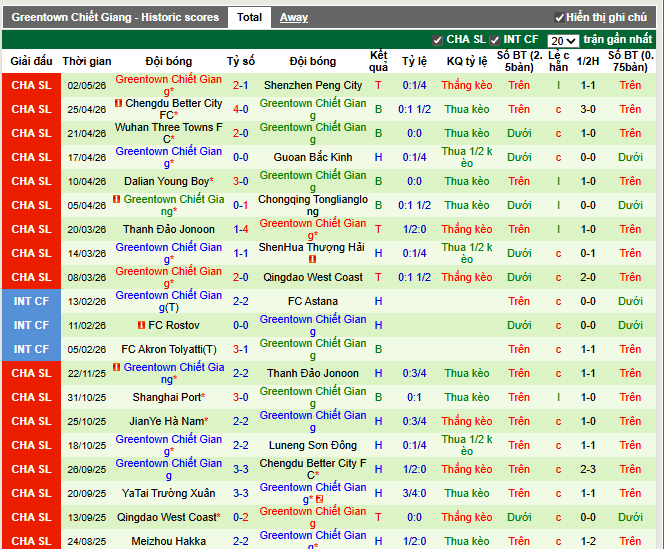664x549 pixels.
Task: Switch to the Total tab
Action: [249, 17]
